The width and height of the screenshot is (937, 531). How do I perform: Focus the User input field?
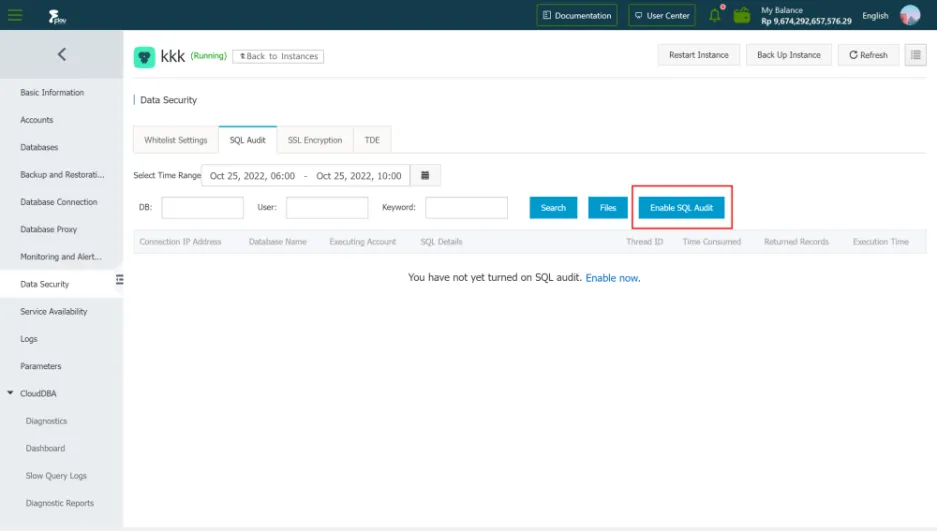coord(327,207)
